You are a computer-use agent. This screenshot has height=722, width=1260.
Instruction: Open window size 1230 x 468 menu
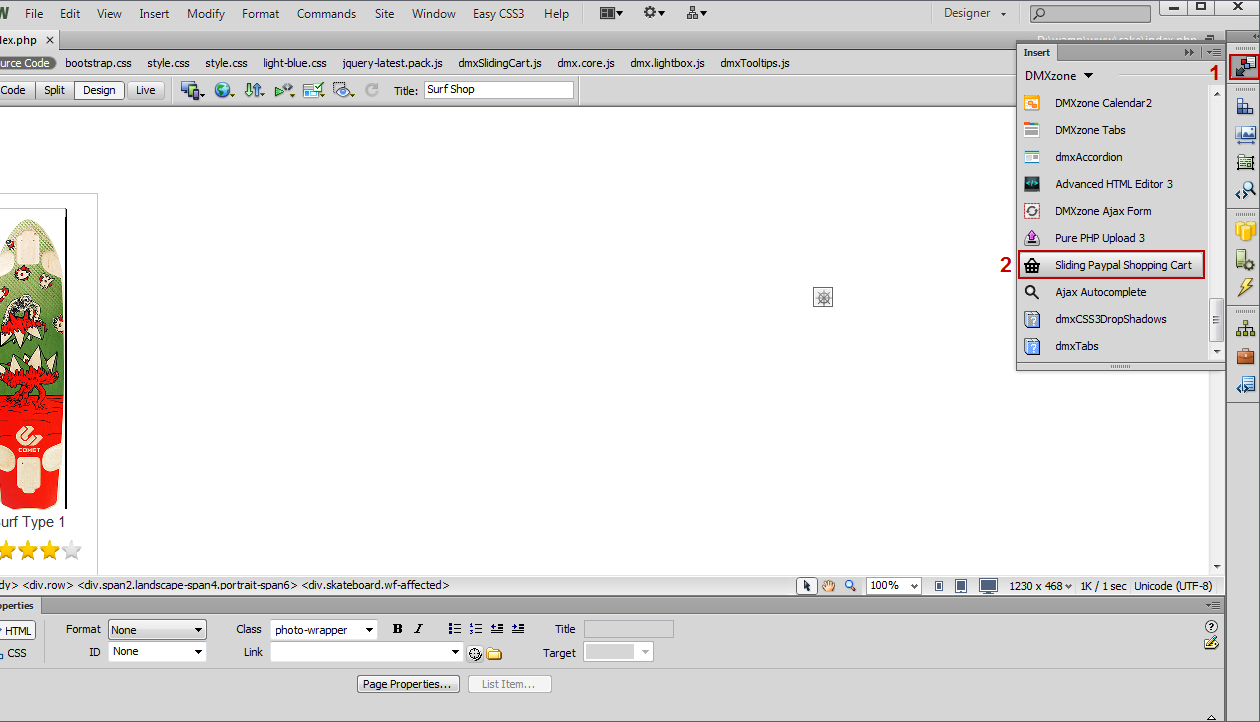tap(1041, 586)
